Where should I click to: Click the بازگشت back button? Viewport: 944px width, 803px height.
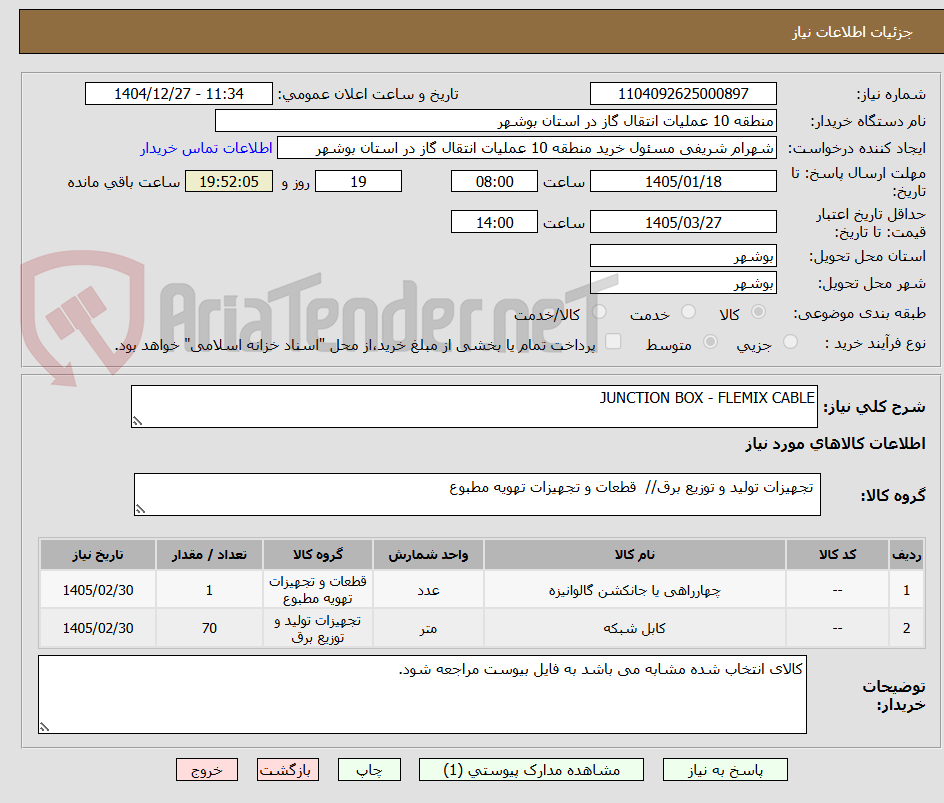pos(288,770)
